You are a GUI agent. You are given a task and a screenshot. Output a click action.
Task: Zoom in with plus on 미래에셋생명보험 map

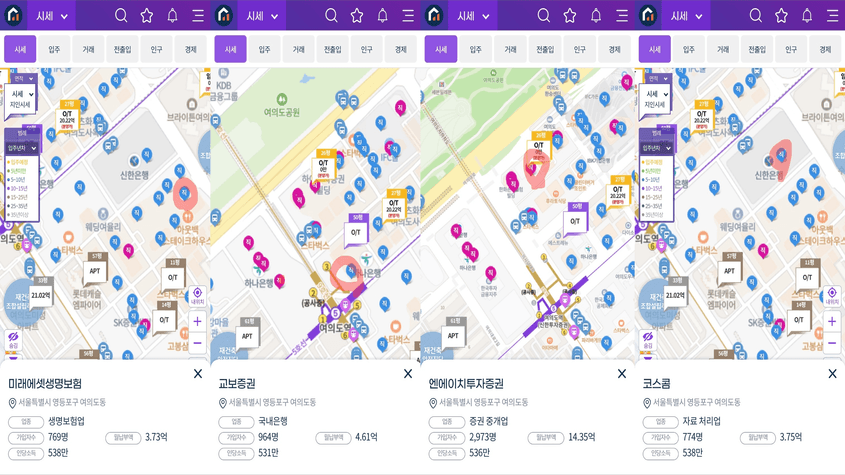[x=197, y=321]
